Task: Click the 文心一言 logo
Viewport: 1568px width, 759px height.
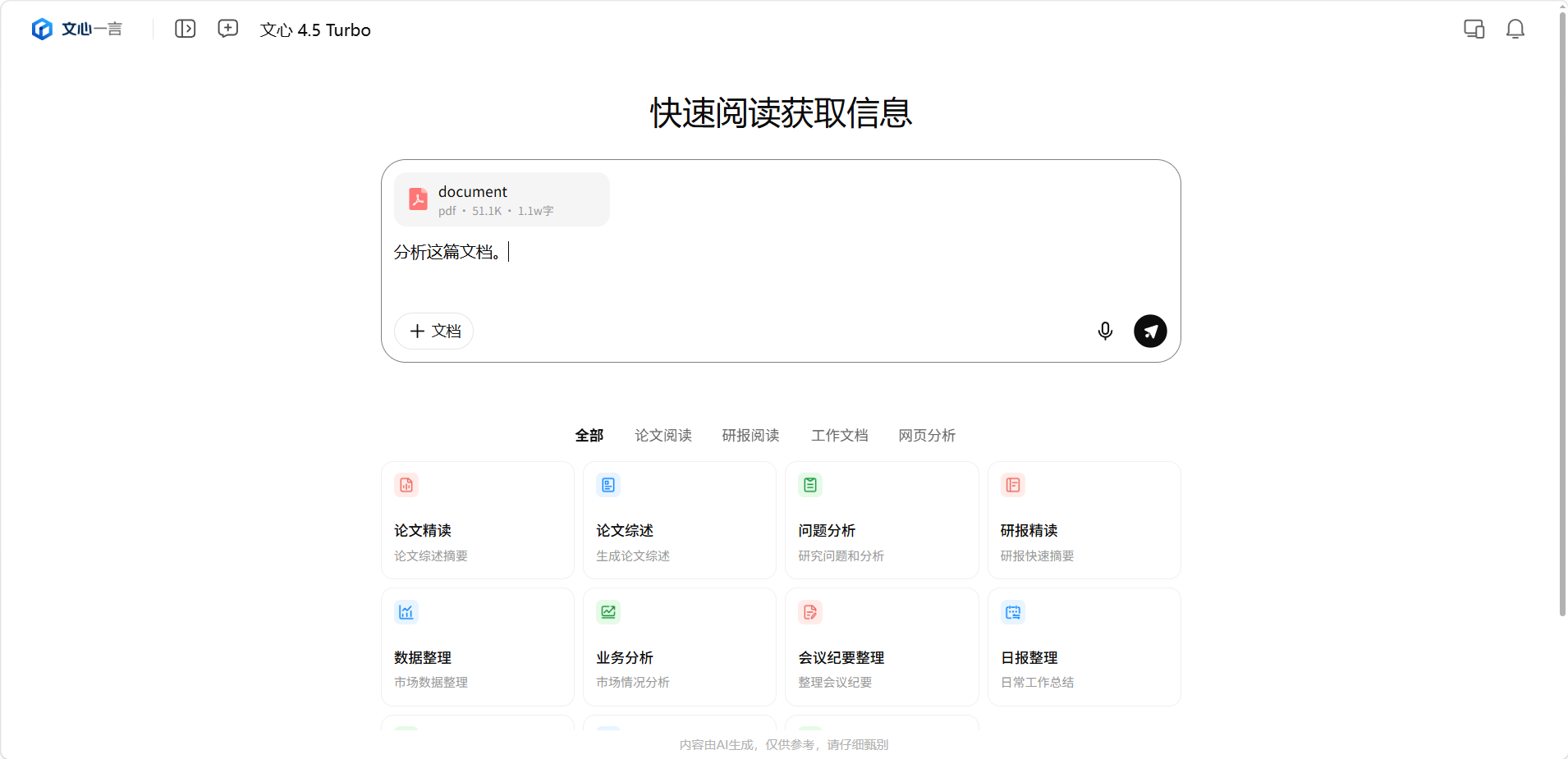Action: pyautogui.click(x=76, y=30)
